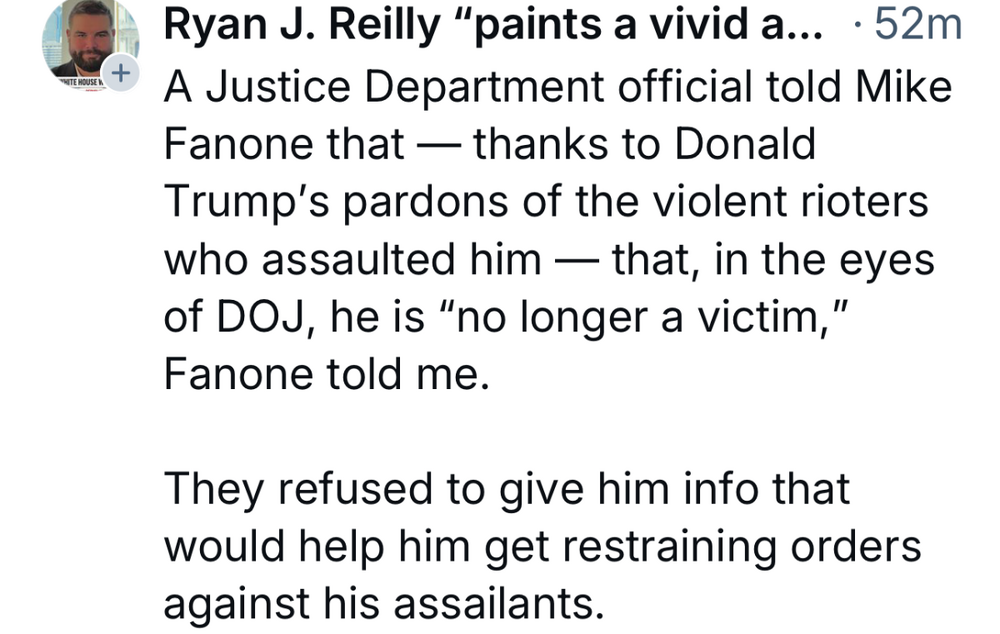The height and width of the screenshot is (634, 1000).
Task: Open Ryan J. Reilly's profile picture
Action: point(88,40)
